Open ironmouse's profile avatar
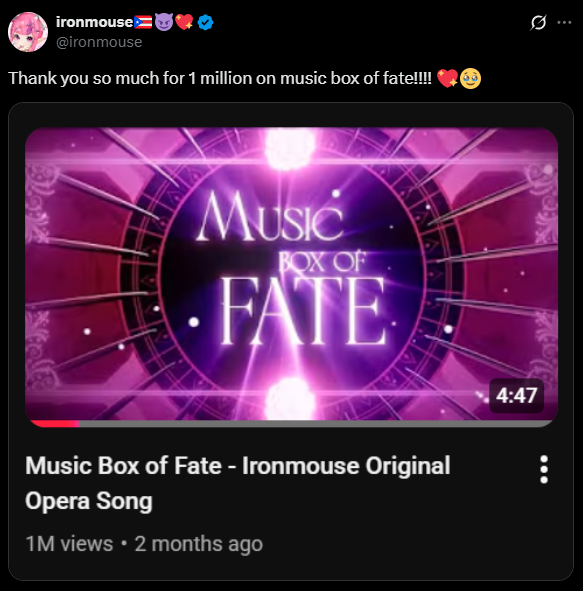The width and height of the screenshot is (583, 591). tap(28, 32)
